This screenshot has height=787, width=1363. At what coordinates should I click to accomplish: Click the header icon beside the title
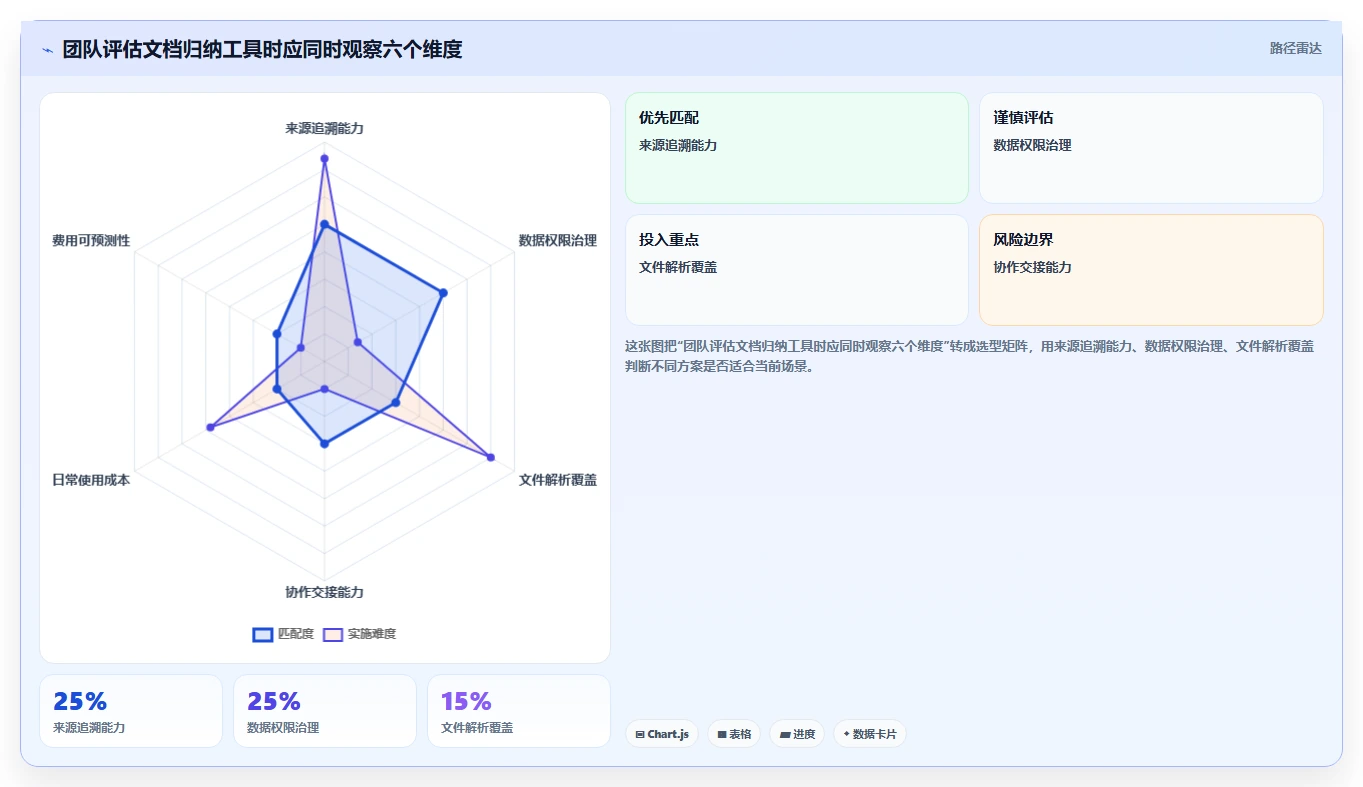(x=47, y=50)
